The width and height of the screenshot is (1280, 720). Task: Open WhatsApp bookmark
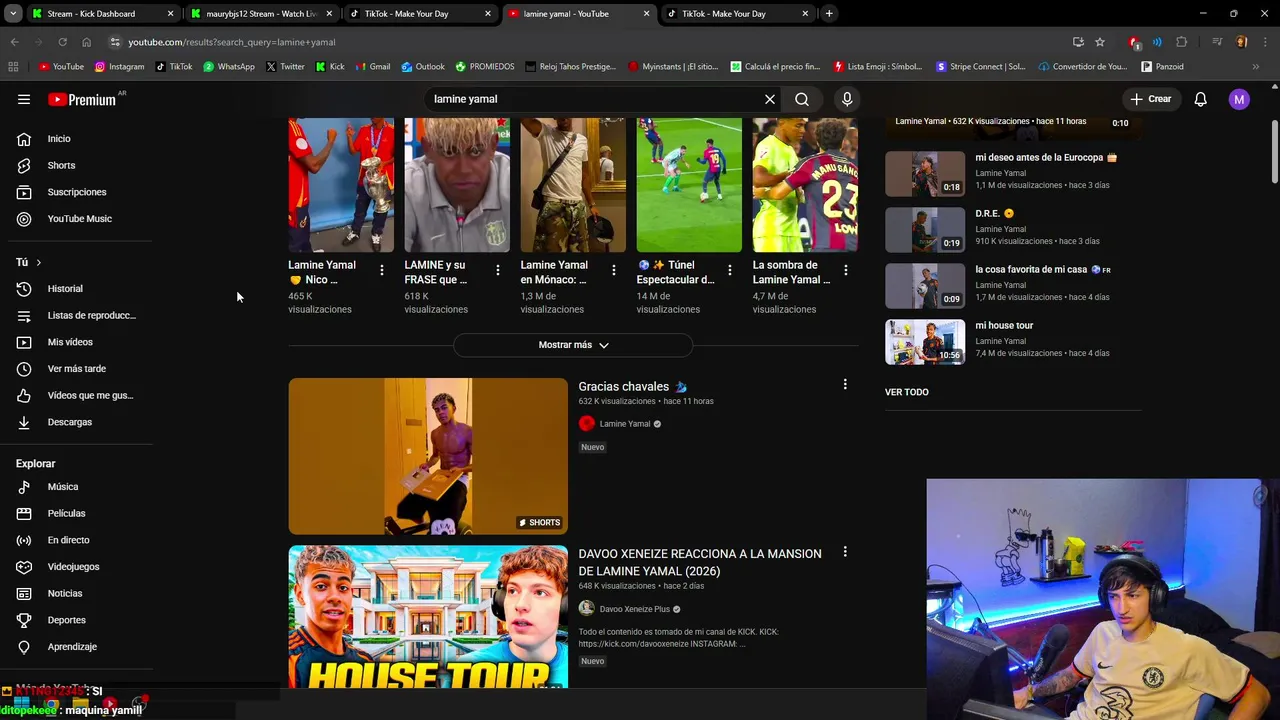click(229, 67)
